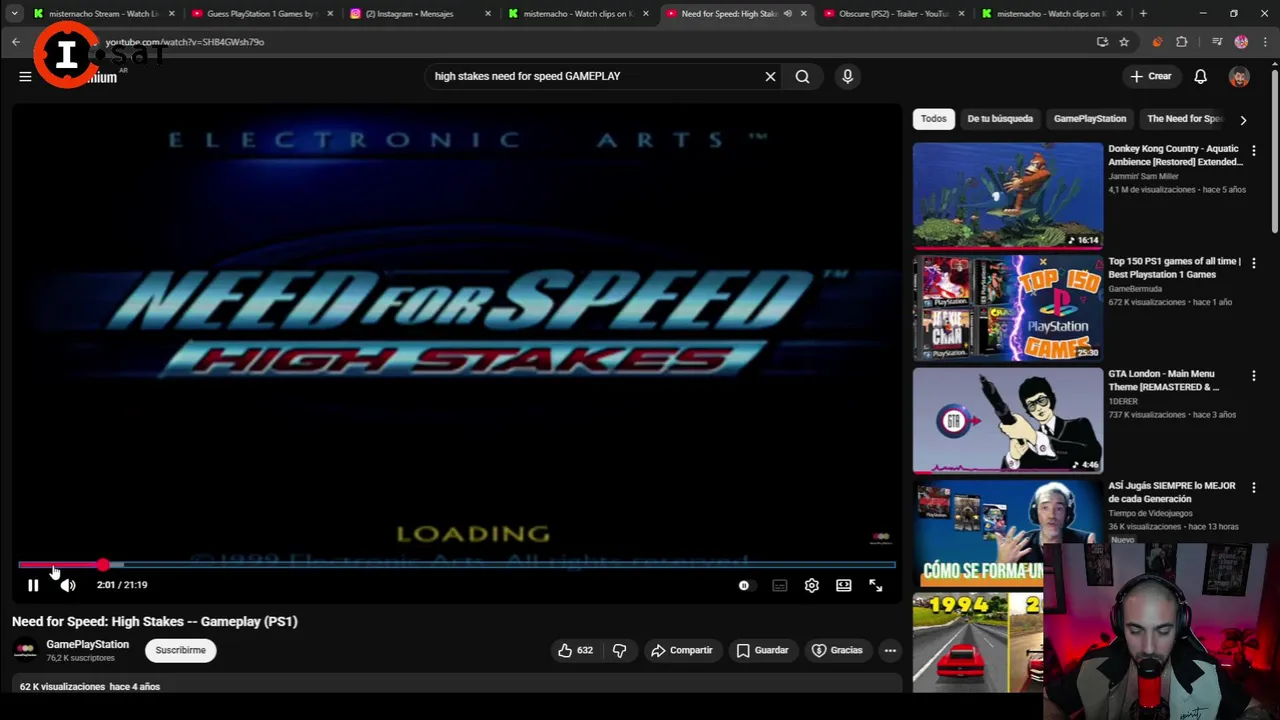
Task: Open the three-dot menu below the video
Action: click(890, 650)
